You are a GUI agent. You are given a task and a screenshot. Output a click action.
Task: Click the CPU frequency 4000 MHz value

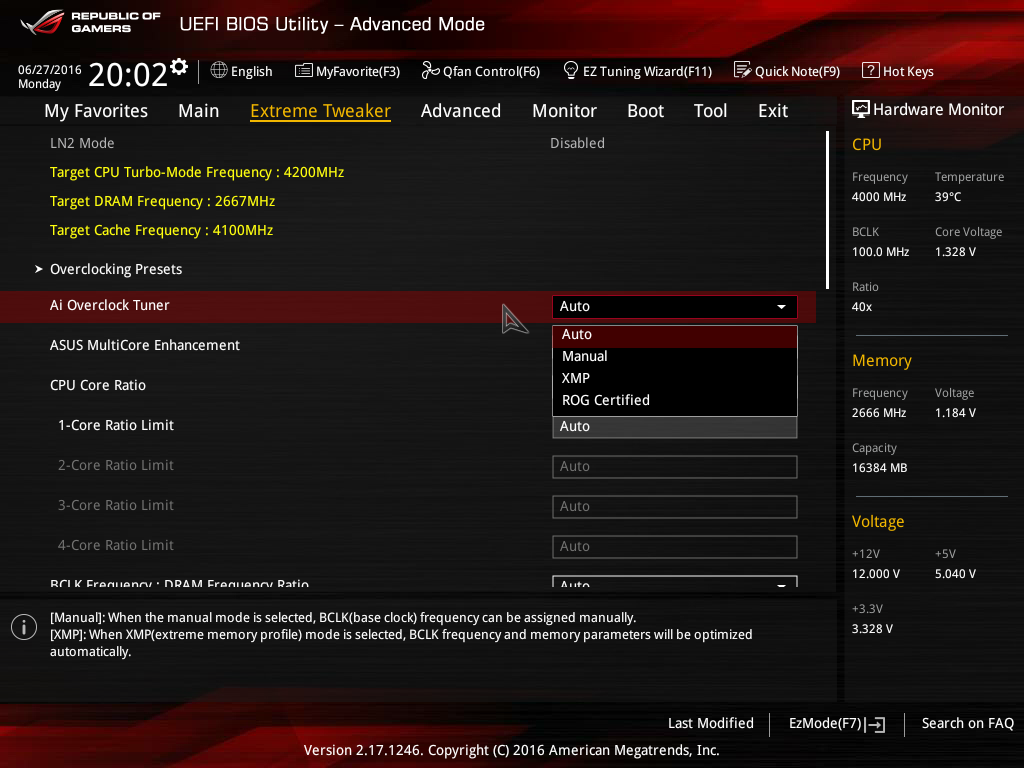tap(878, 197)
